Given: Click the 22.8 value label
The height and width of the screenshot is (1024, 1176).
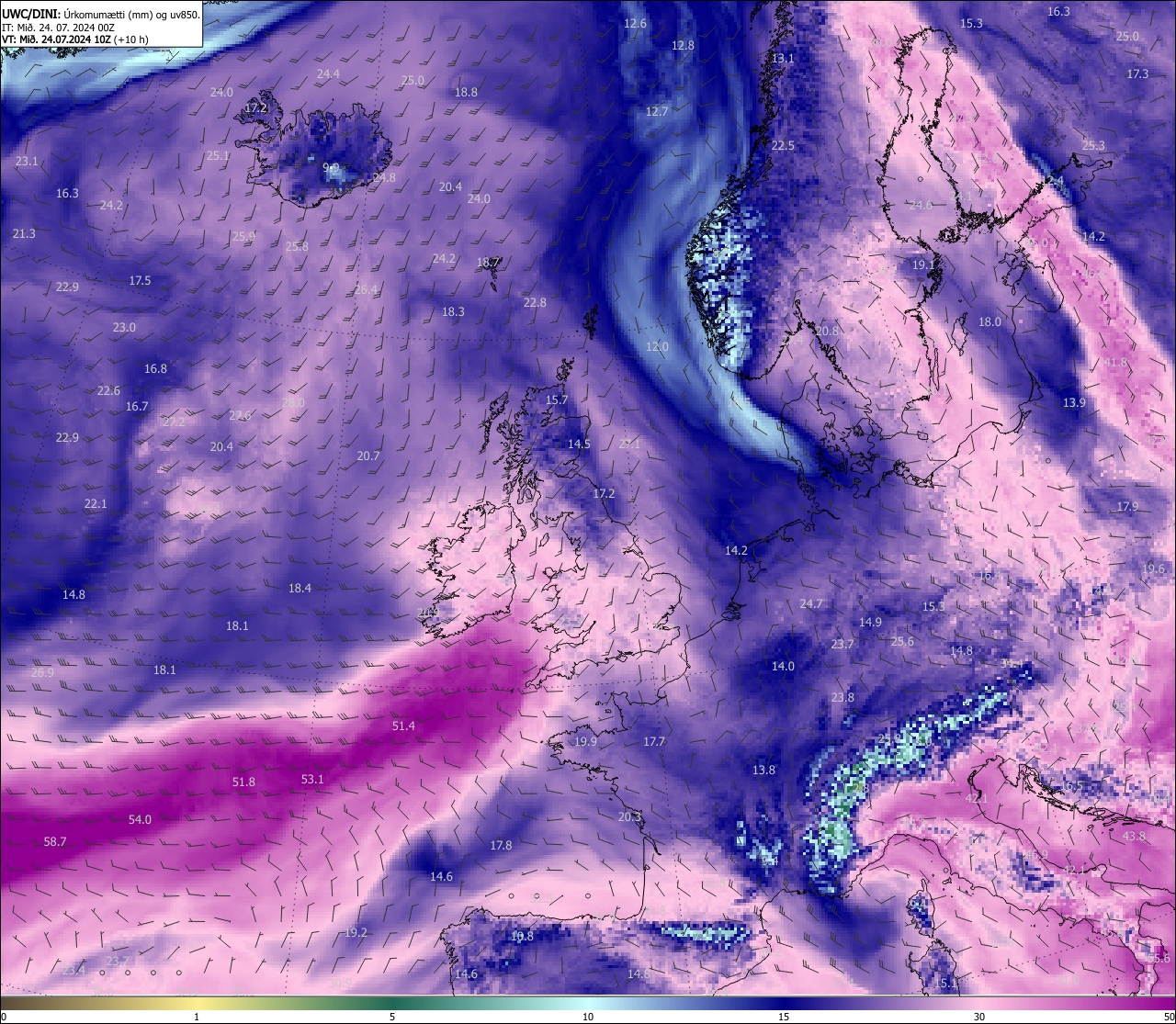Looking at the screenshot, I should pos(535,302).
